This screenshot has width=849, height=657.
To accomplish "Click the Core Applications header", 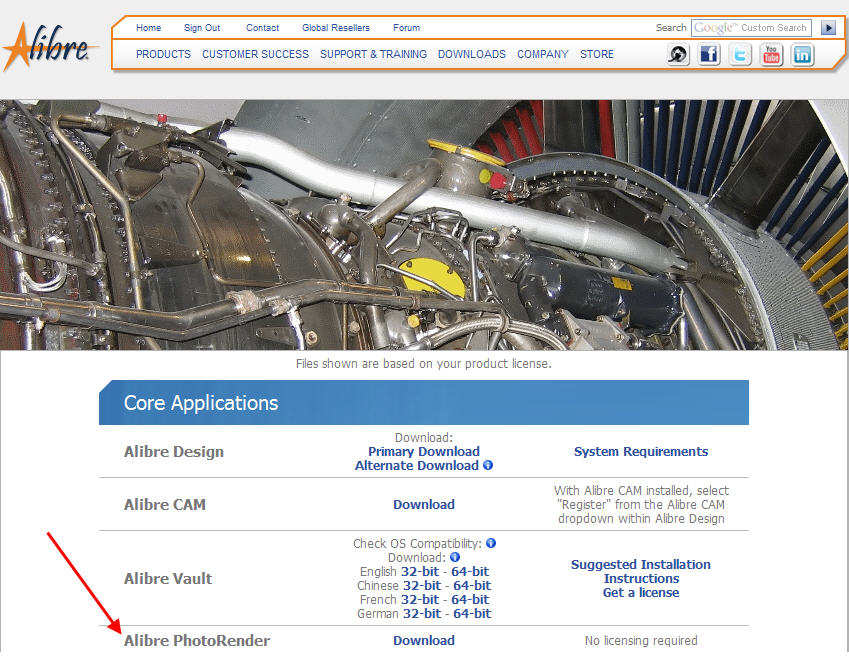I will click(x=424, y=402).
